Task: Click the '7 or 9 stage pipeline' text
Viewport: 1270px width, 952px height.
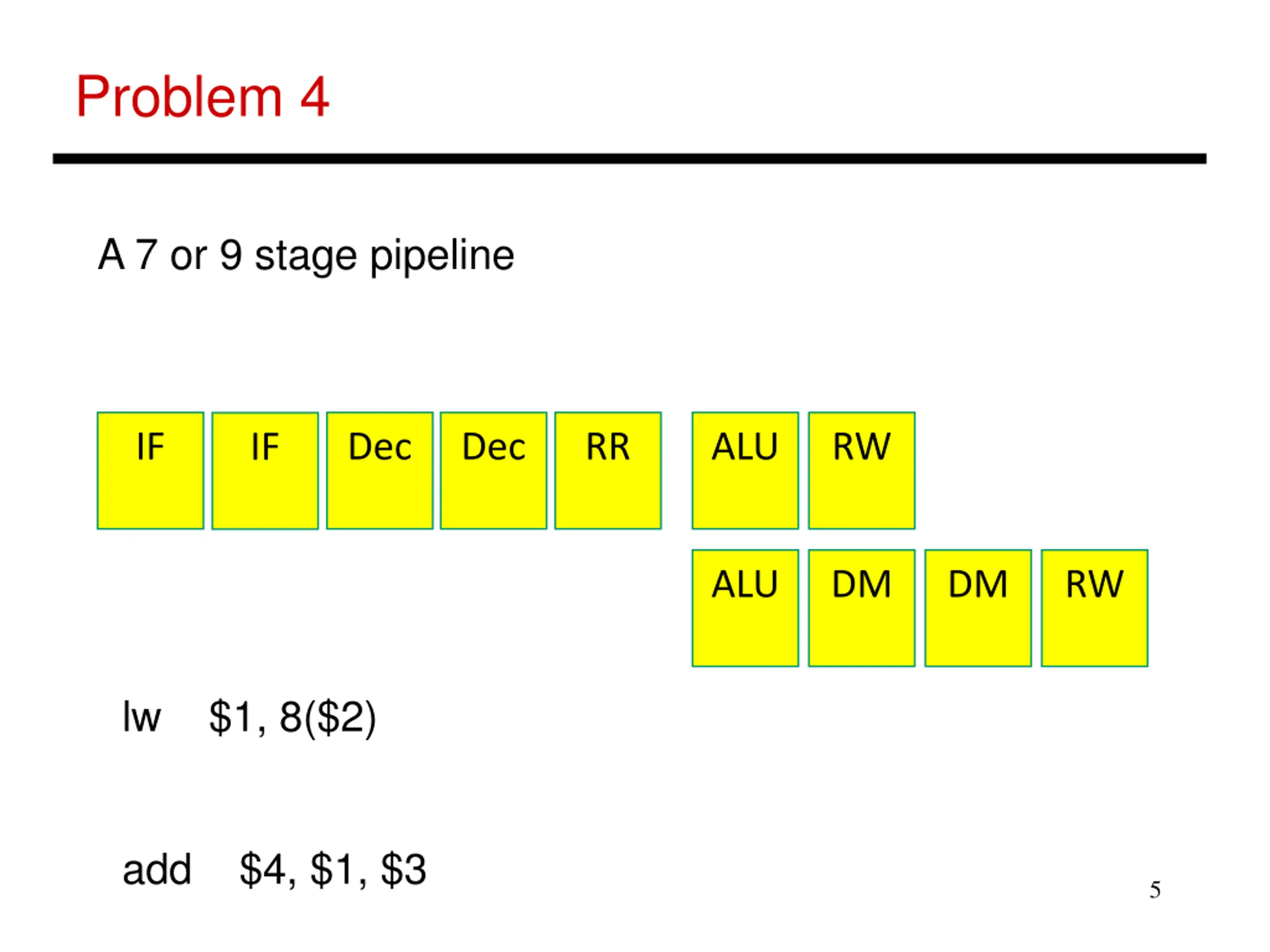Action: click(325, 255)
